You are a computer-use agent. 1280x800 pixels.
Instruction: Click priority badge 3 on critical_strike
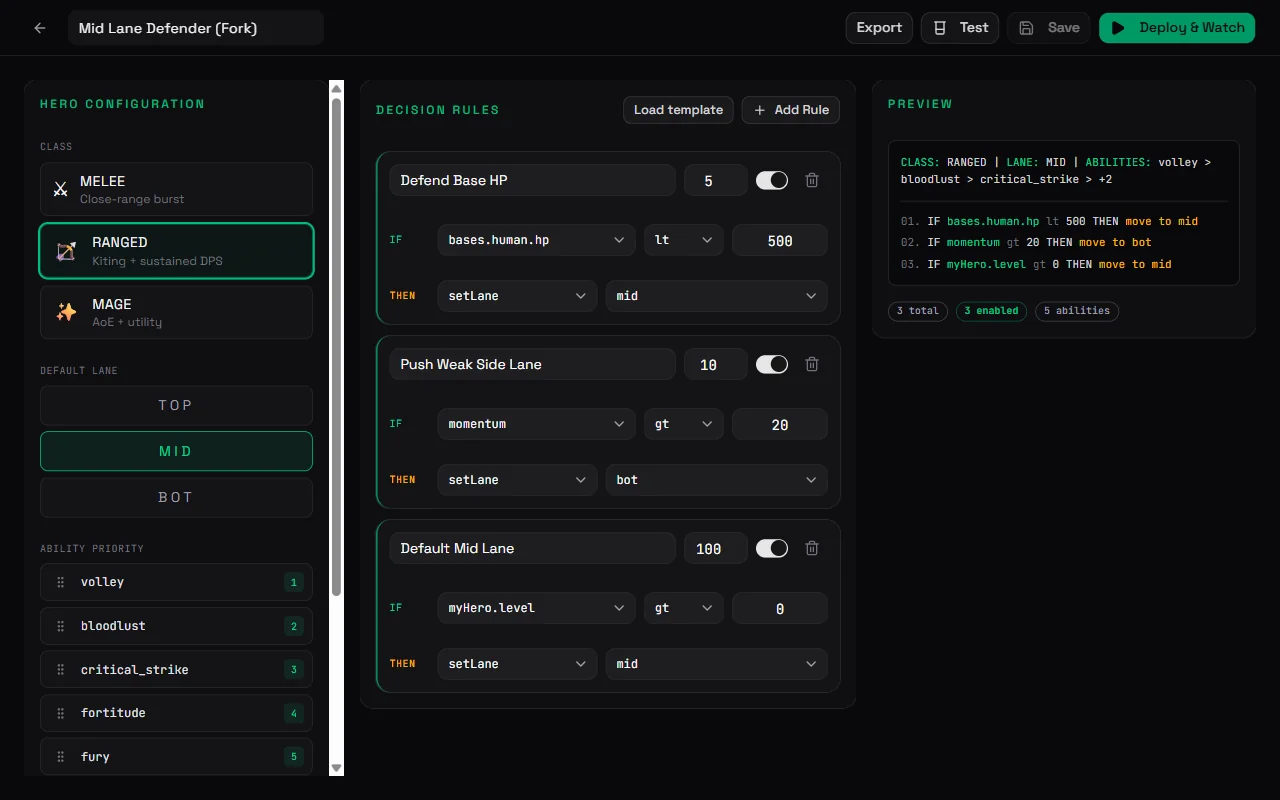(x=293, y=670)
